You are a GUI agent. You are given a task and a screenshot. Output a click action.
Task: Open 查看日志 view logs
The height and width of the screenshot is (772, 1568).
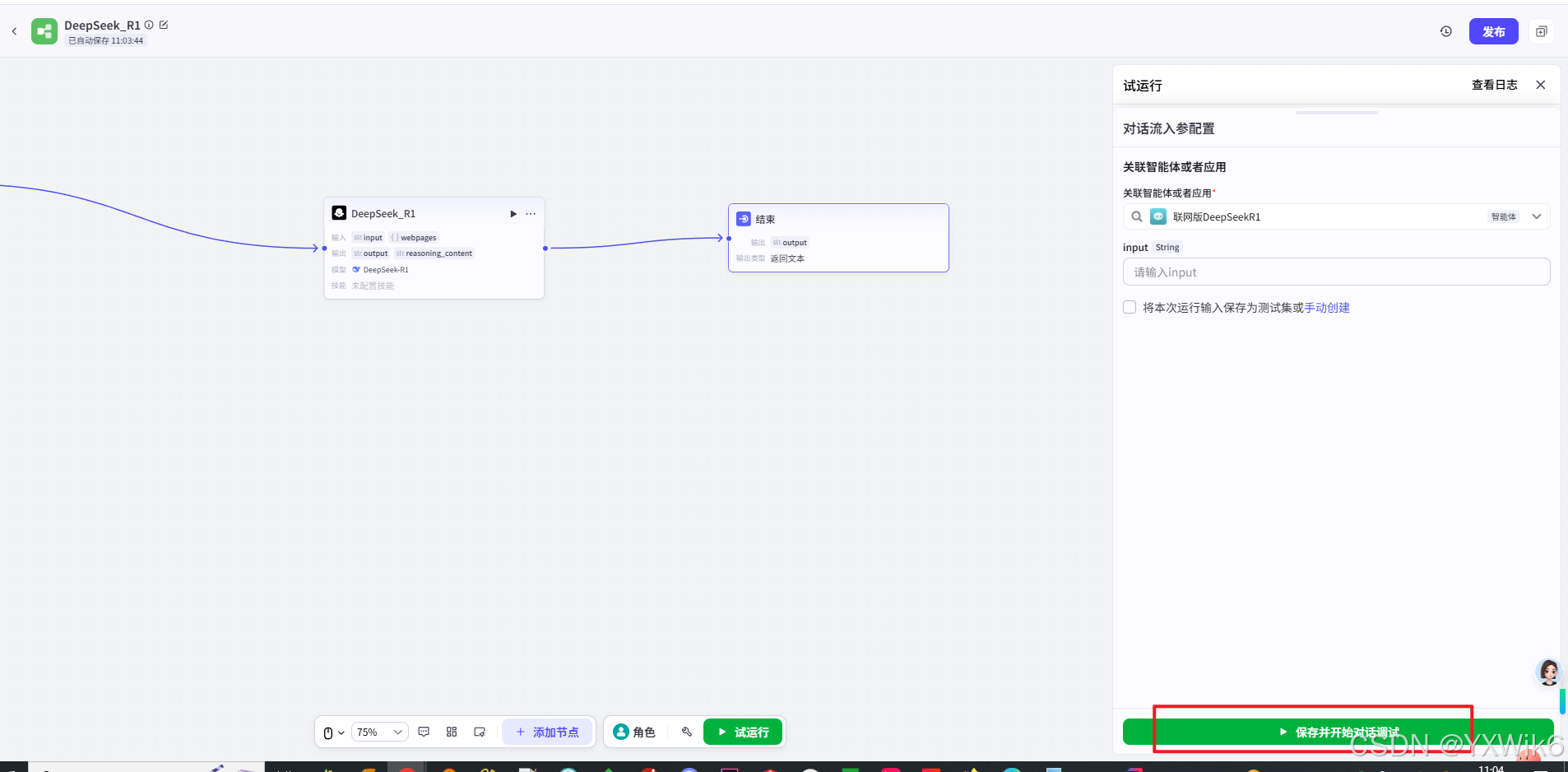1494,85
